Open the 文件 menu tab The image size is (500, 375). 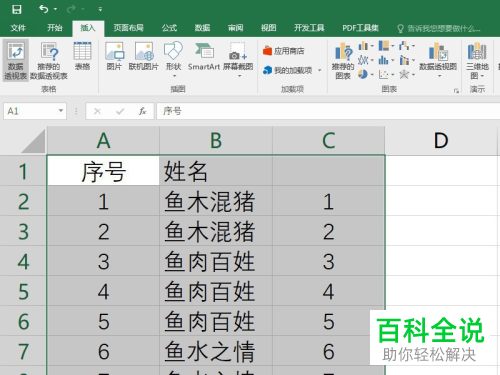click(x=18, y=28)
